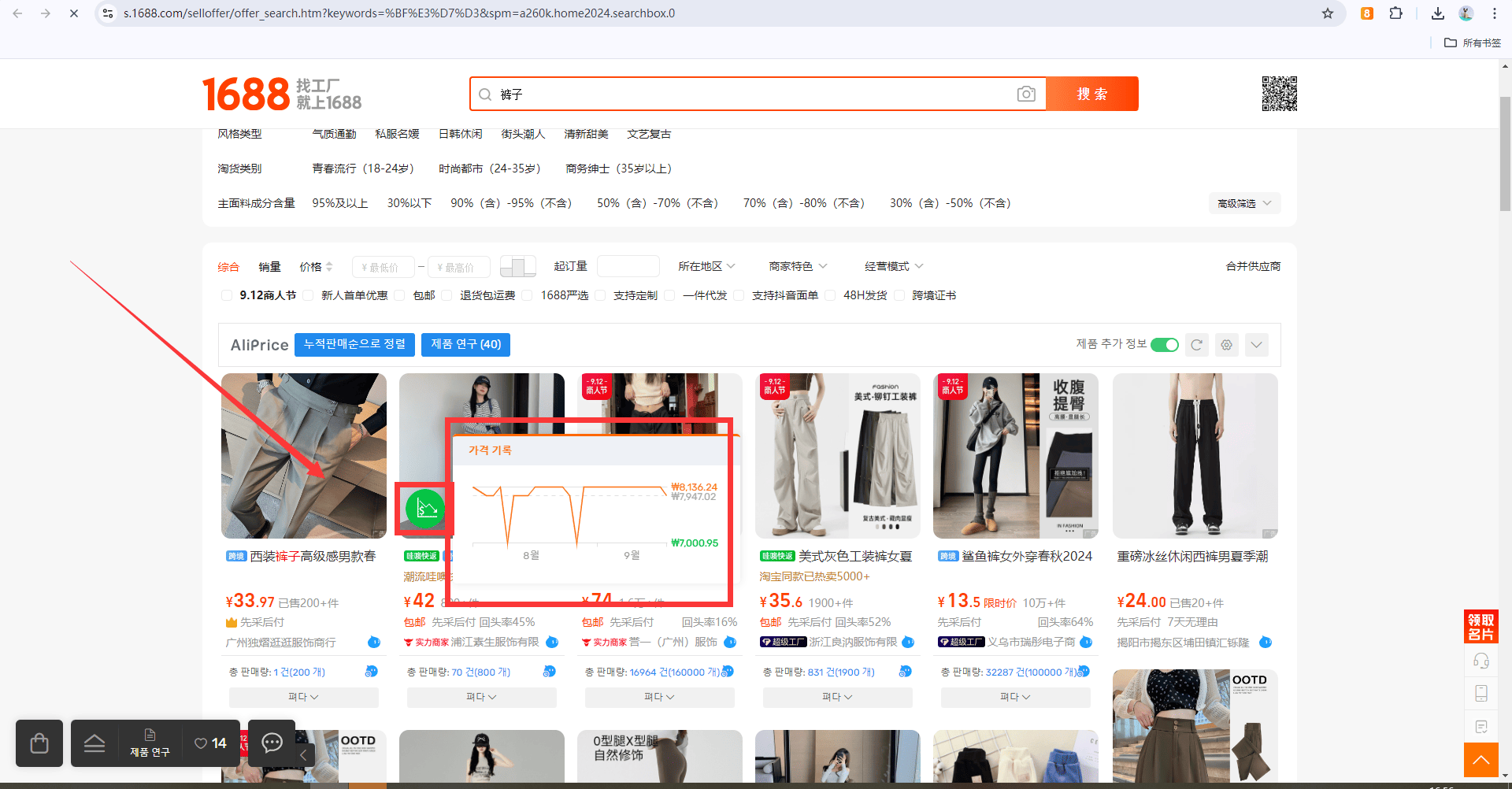Click the grid/list view switch slider
This screenshot has width=1512, height=789.
[x=518, y=267]
